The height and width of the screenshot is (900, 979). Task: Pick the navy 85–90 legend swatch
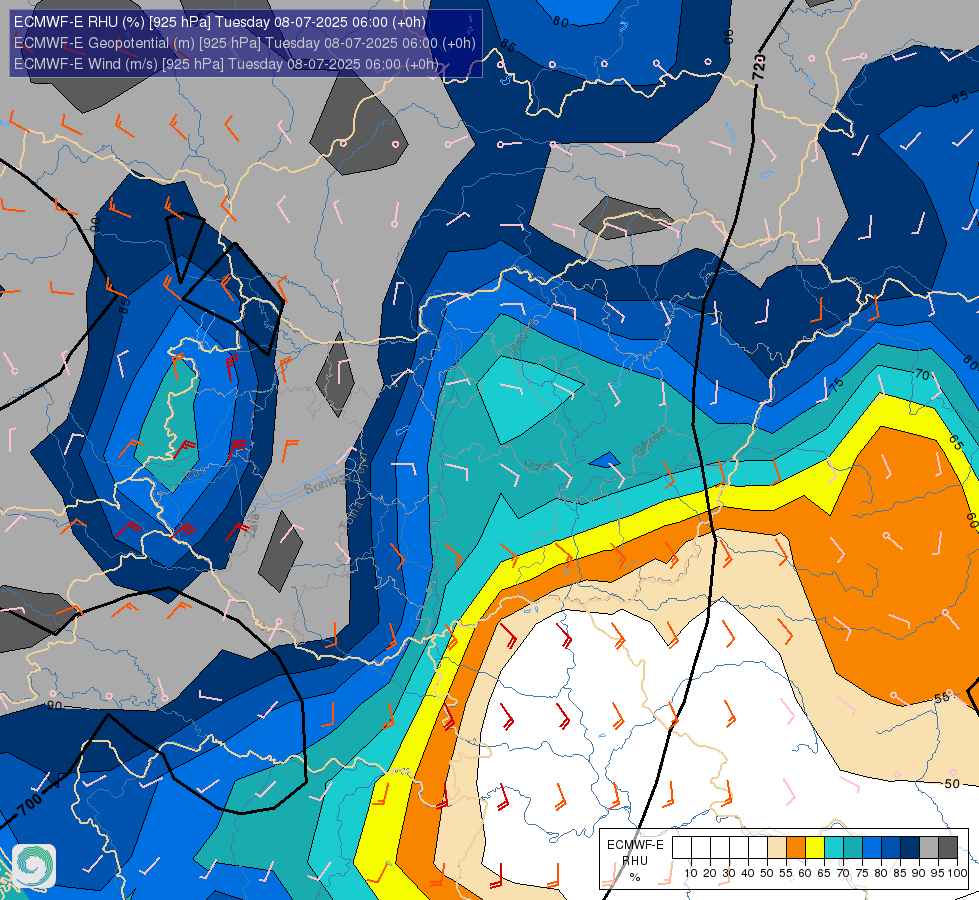pos(910,848)
